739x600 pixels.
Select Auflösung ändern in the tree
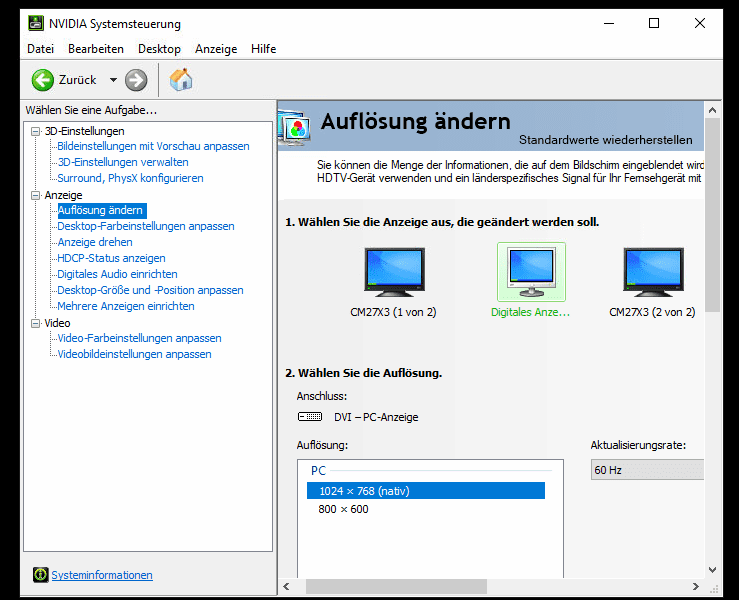click(x=100, y=210)
